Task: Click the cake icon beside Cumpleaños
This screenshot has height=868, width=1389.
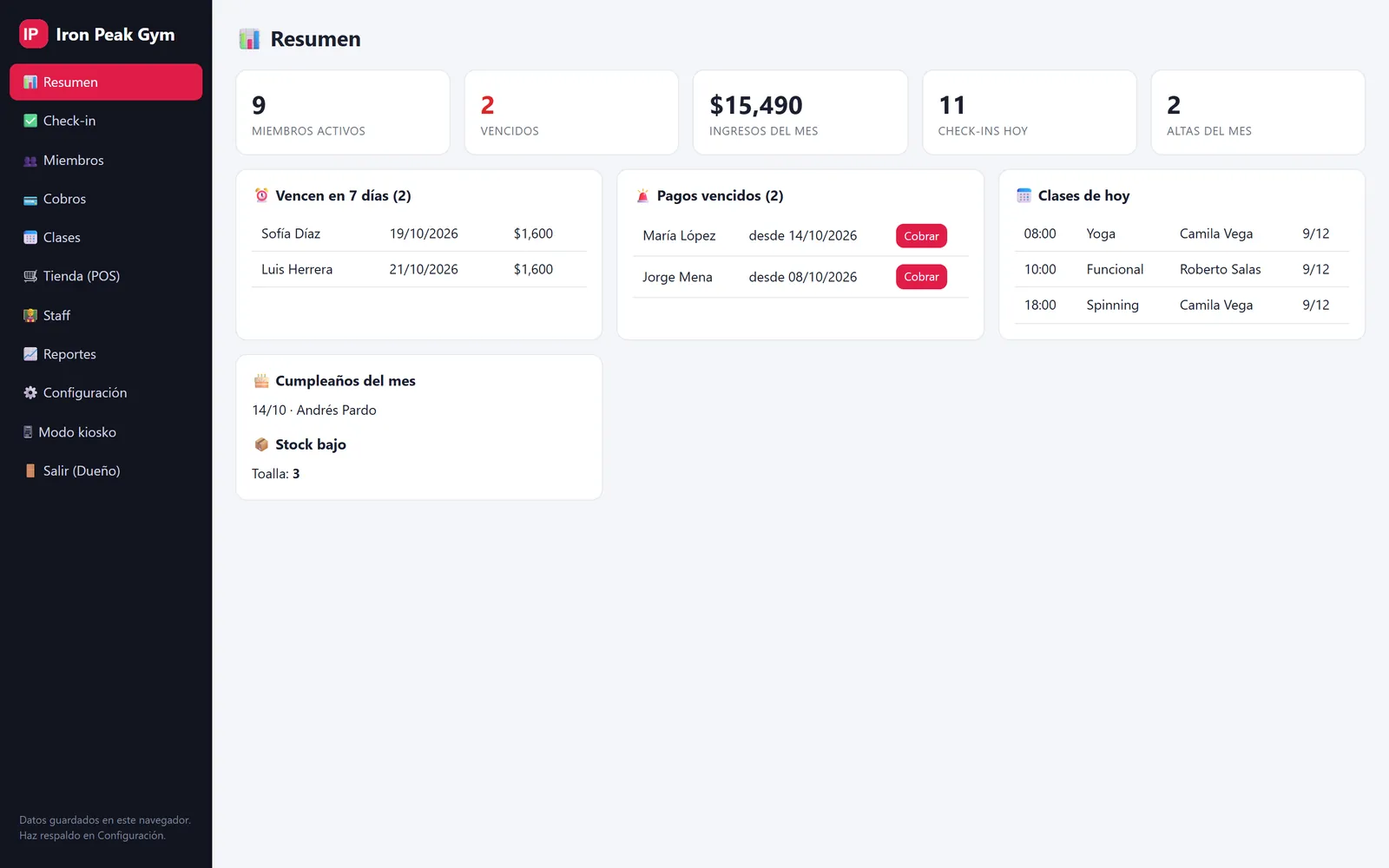Action: (x=261, y=380)
